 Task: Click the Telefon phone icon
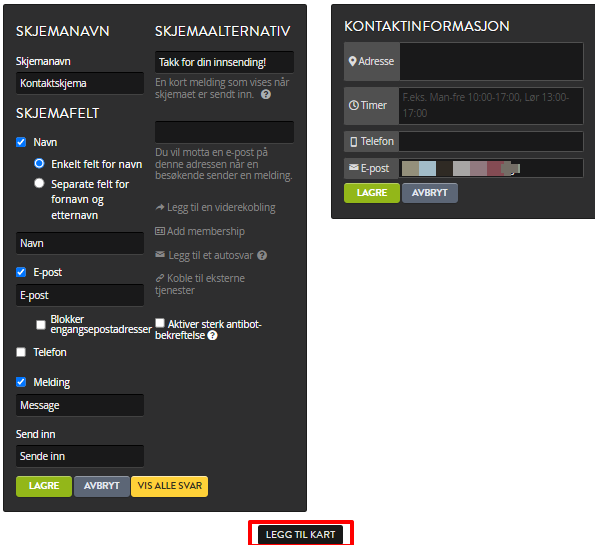pyautogui.click(x=354, y=142)
